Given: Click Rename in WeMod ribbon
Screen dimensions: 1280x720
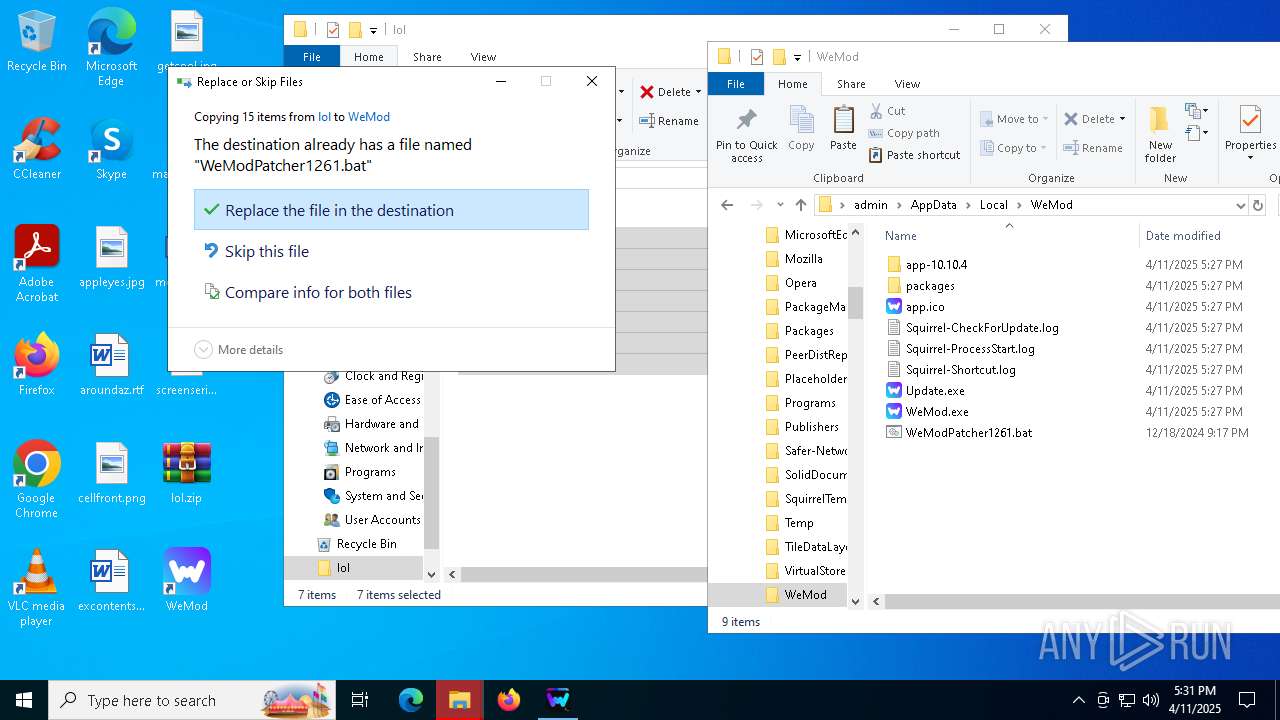Looking at the screenshot, I should click(1093, 148).
